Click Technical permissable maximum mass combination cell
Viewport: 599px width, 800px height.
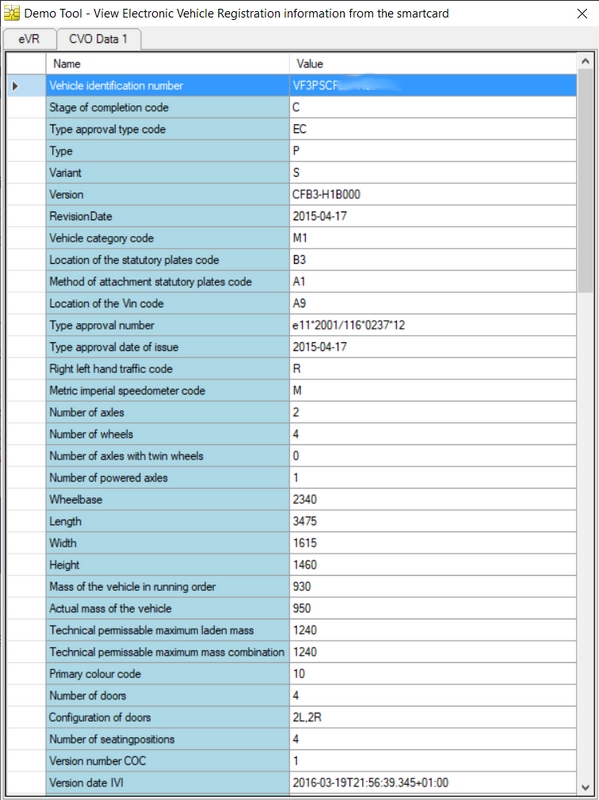pyautogui.click(x=168, y=652)
